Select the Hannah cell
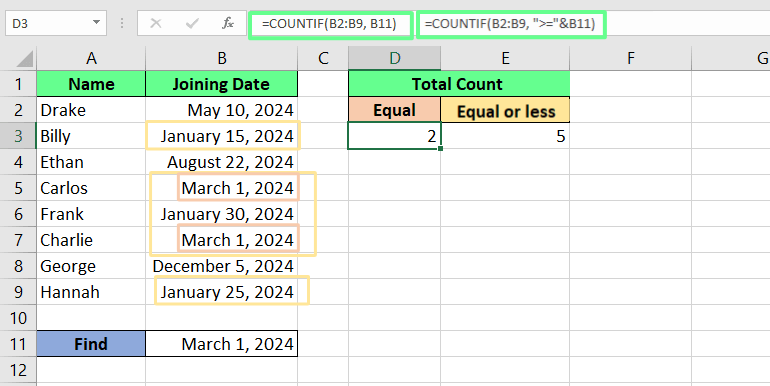 coord(91,292)
